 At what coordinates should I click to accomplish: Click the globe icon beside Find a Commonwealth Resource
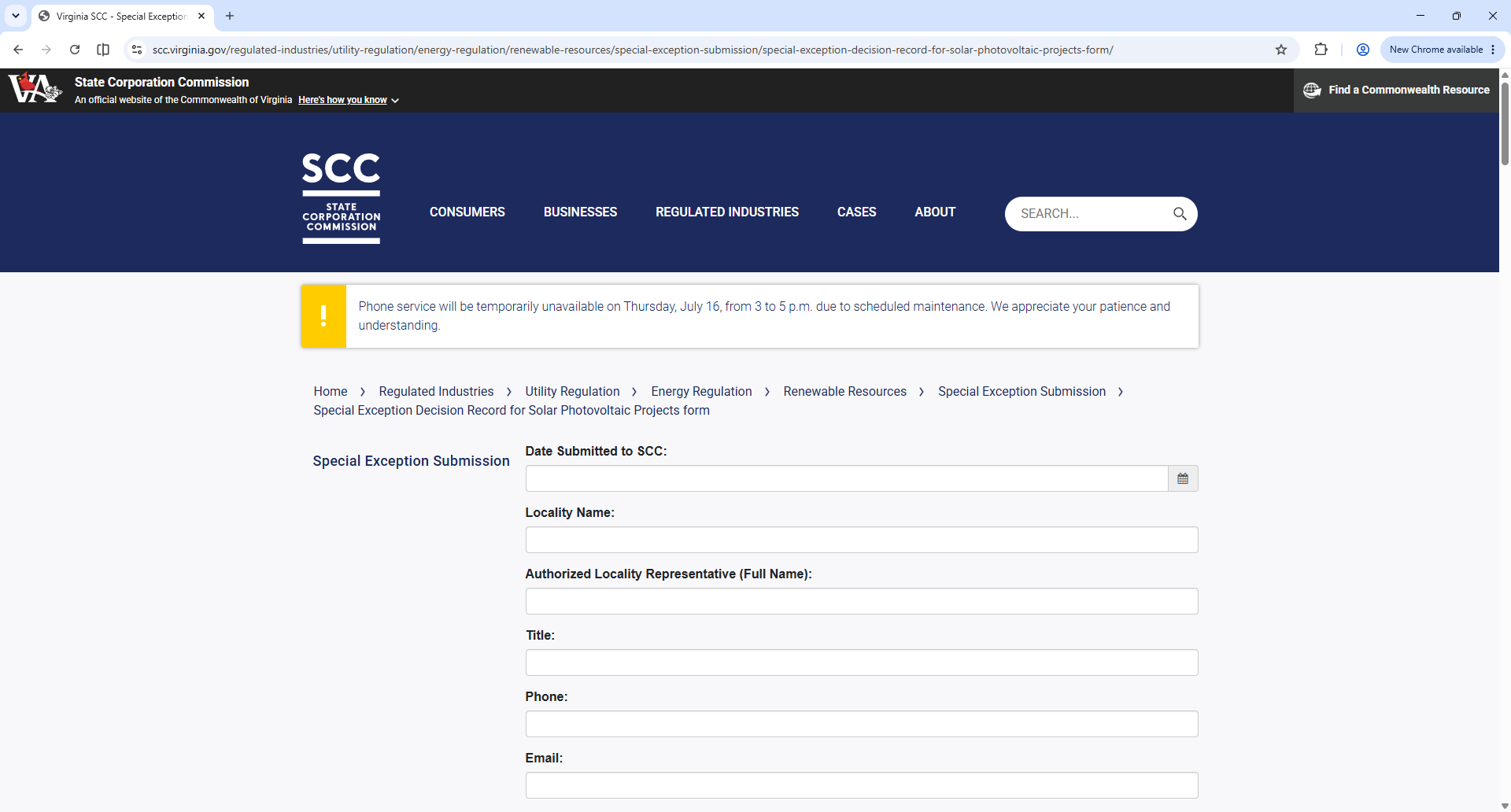point(1312,90)
